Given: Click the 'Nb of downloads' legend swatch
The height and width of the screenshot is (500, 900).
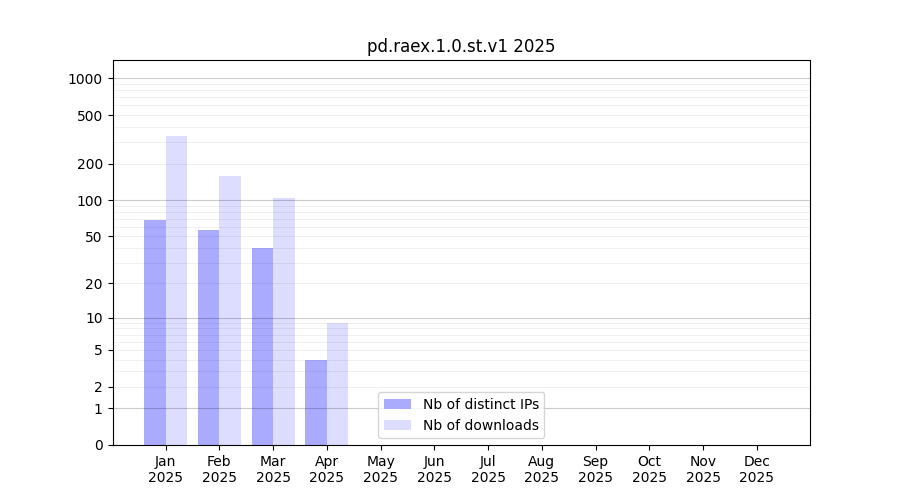Looking at the screenshot, I should [x=397, y=425].
